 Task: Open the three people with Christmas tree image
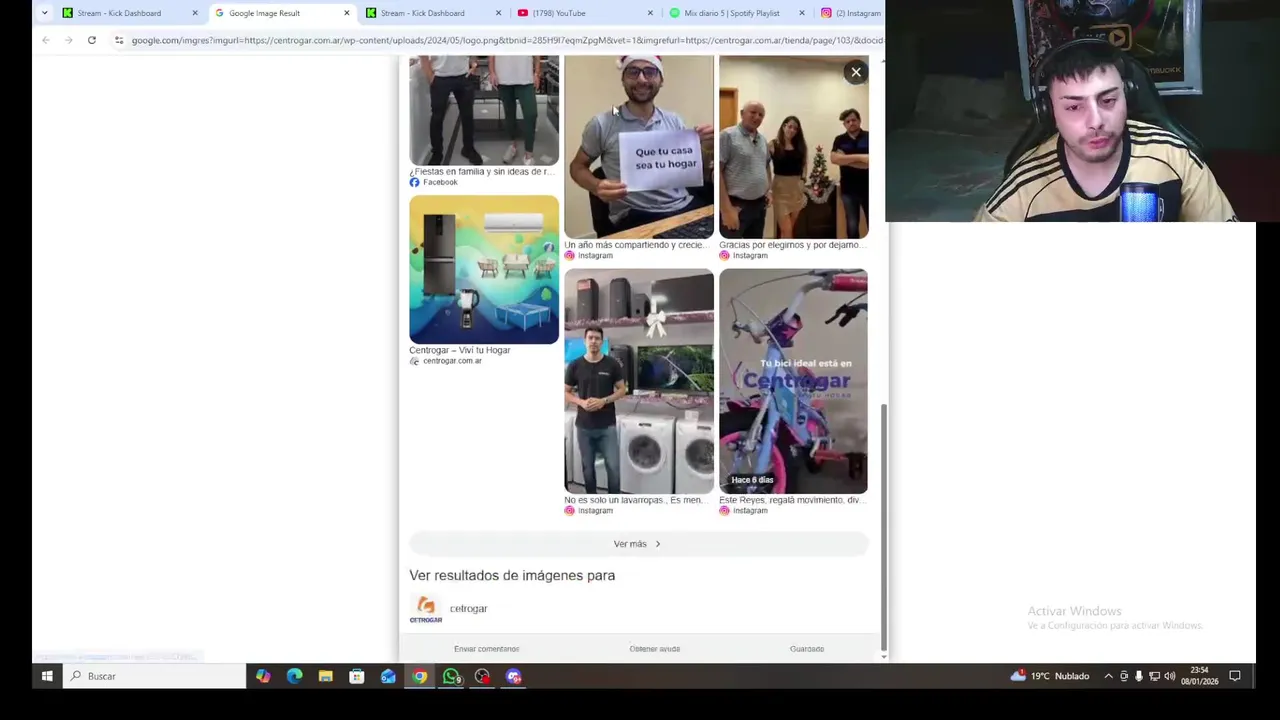pyautogui.click(x=794, y=147)
